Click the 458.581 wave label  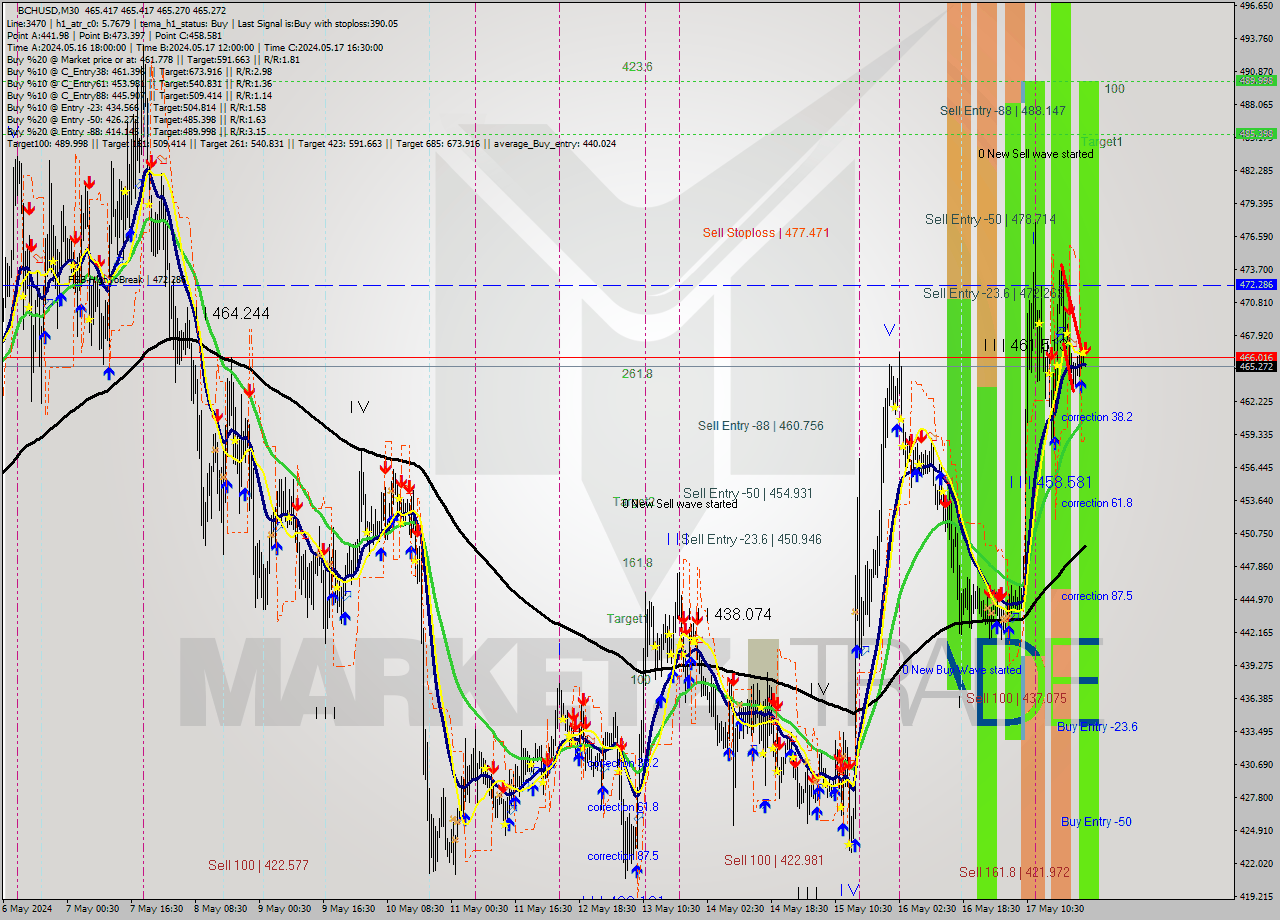1063,482
